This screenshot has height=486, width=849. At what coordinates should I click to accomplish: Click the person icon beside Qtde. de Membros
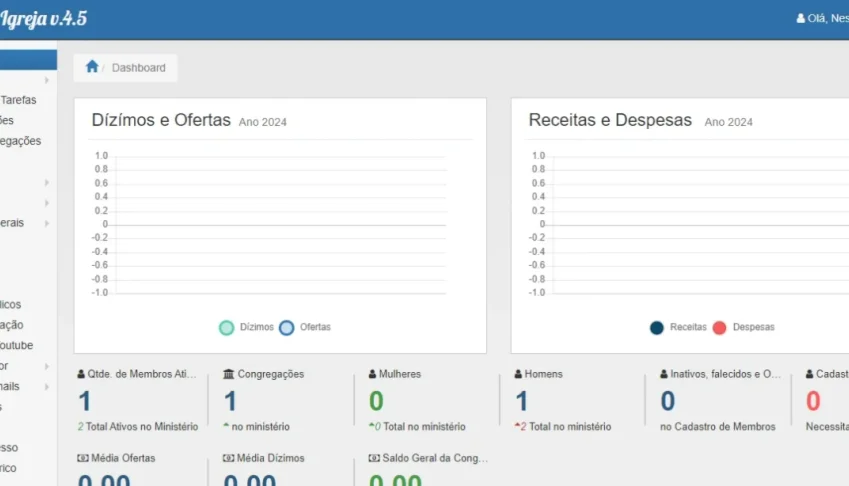(x=81, y=374)
